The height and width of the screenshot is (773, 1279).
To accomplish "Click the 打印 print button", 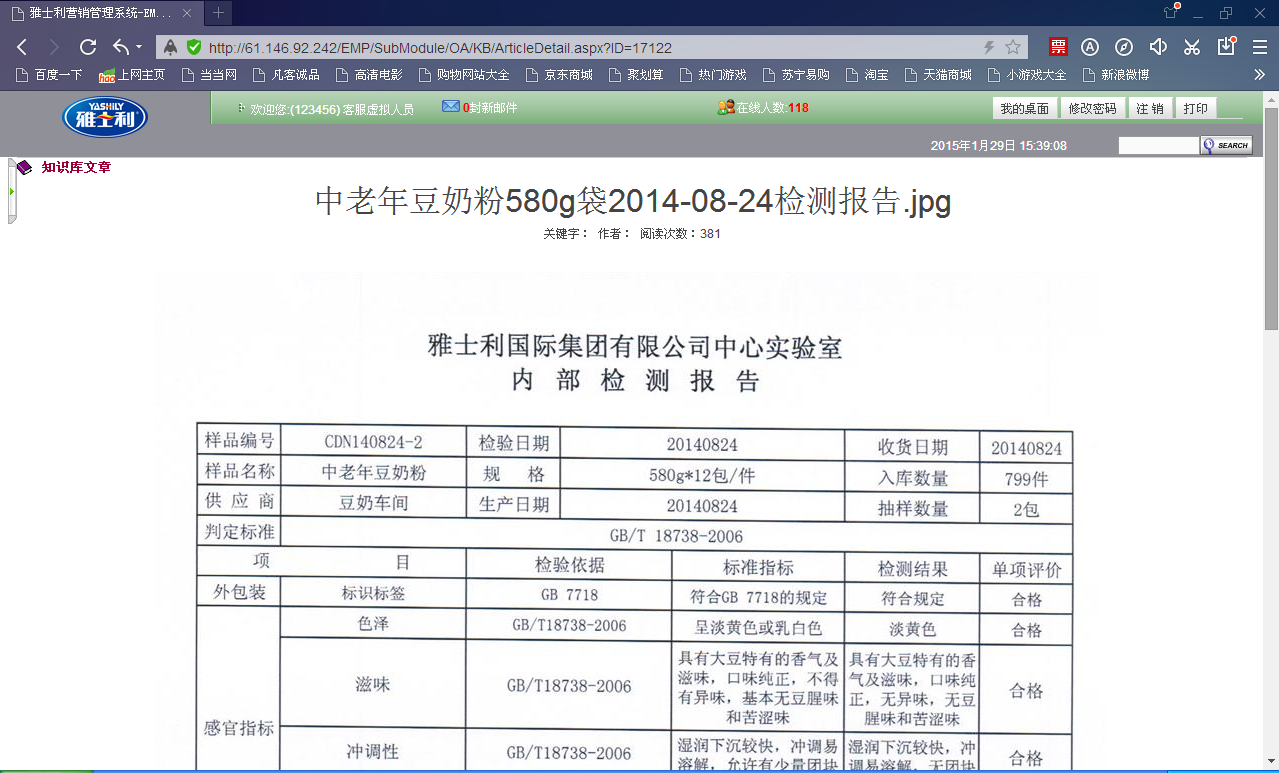I will (1195, 108).
